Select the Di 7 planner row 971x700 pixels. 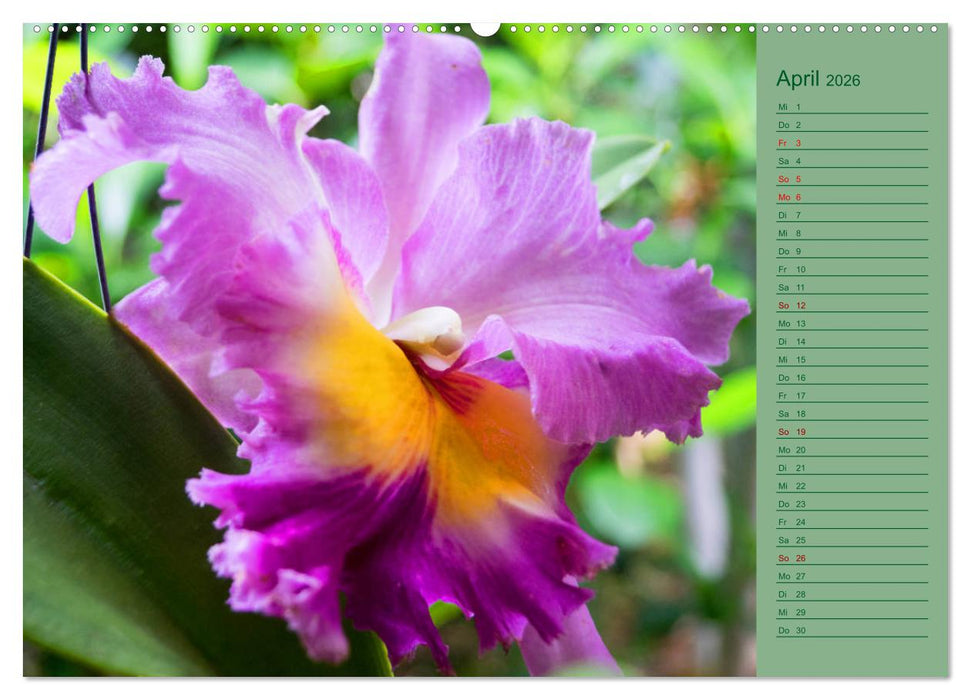pos(850,215)
